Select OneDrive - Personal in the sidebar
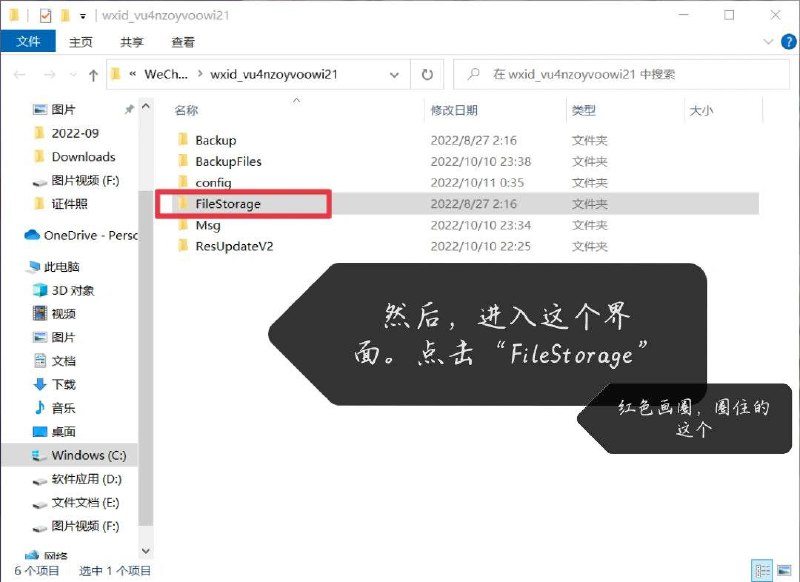Image resolution: width=800 pixels, height=582 pixels. (85, 235)
